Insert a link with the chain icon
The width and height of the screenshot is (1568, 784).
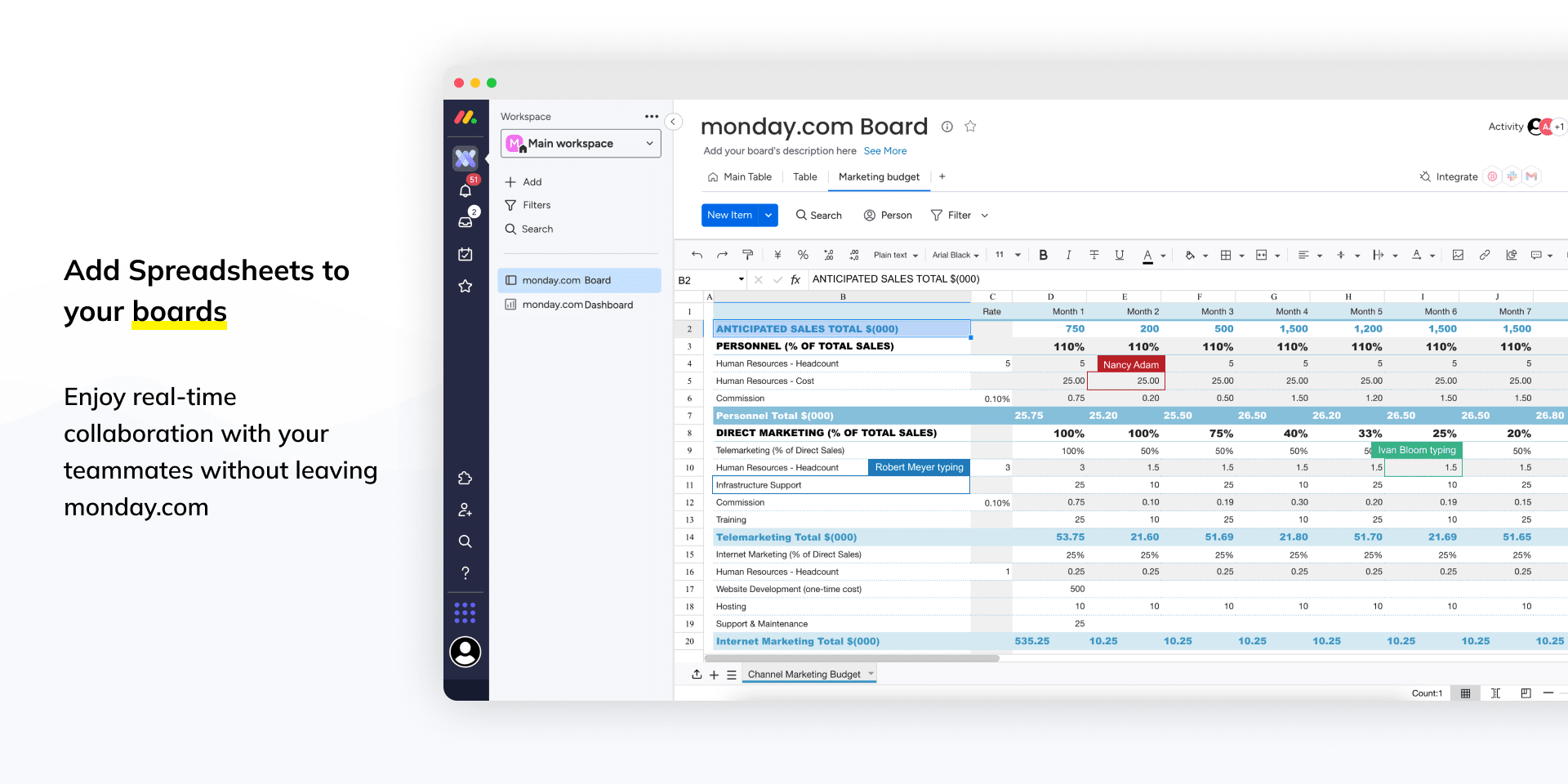(x=1485, y=255)
